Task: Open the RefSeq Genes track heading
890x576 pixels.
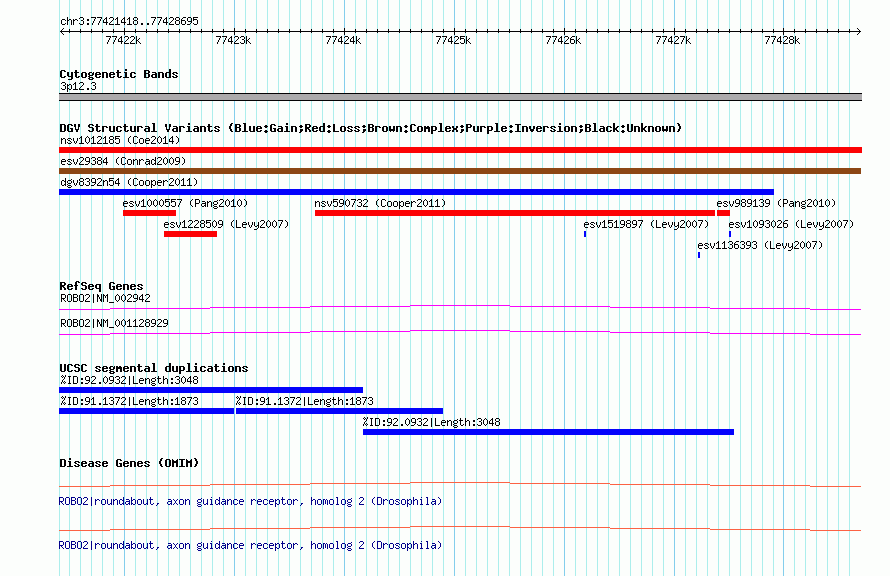Action: [x=101, y=286]
